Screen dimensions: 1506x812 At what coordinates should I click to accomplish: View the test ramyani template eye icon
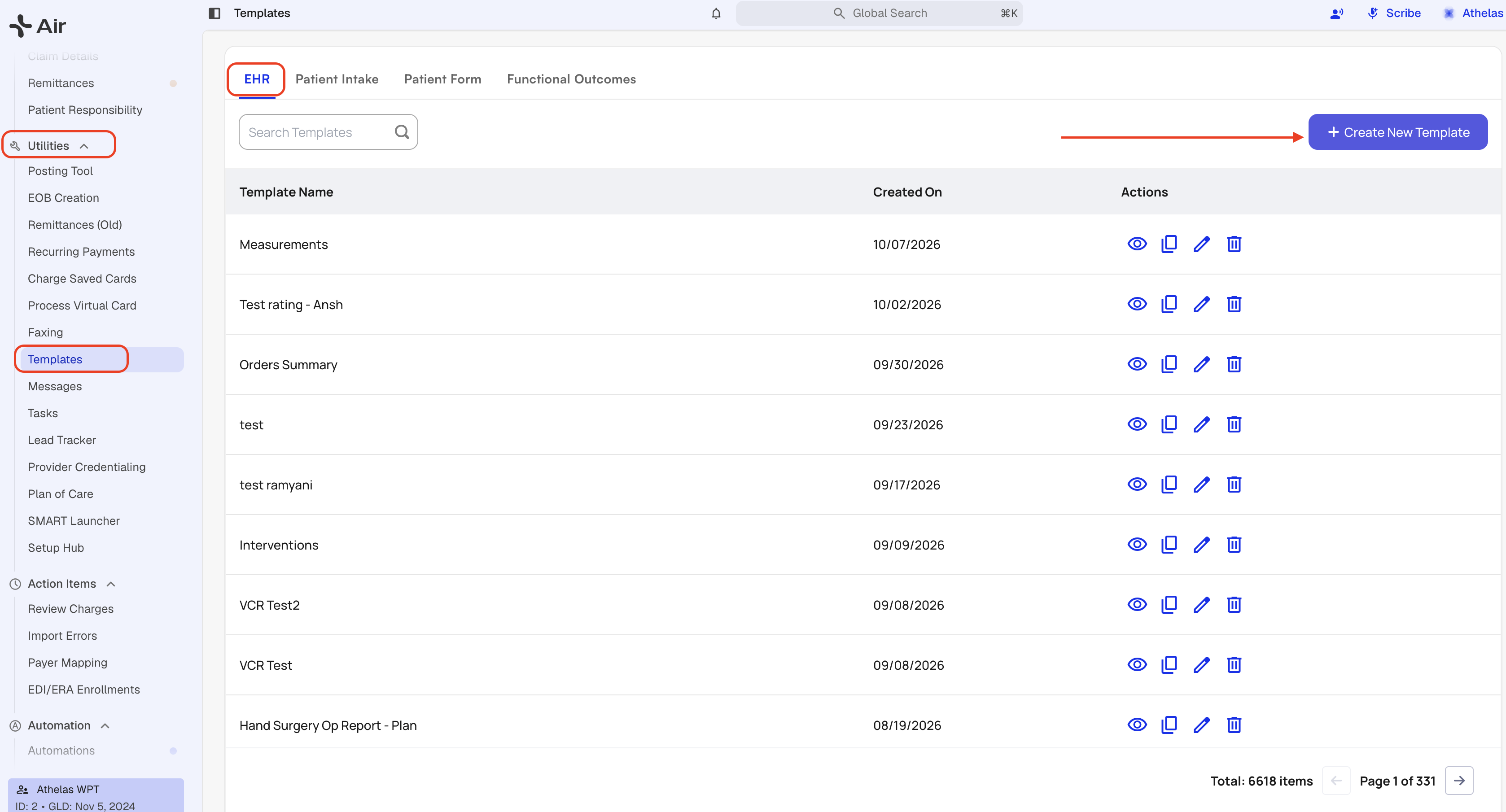pos(1137,485)
